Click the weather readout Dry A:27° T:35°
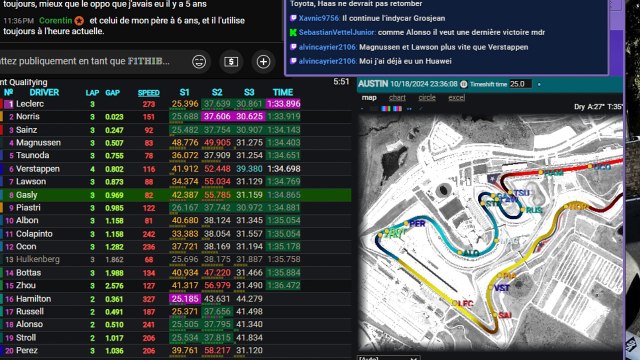Screen dimensions: 640x360 [598, 107]
